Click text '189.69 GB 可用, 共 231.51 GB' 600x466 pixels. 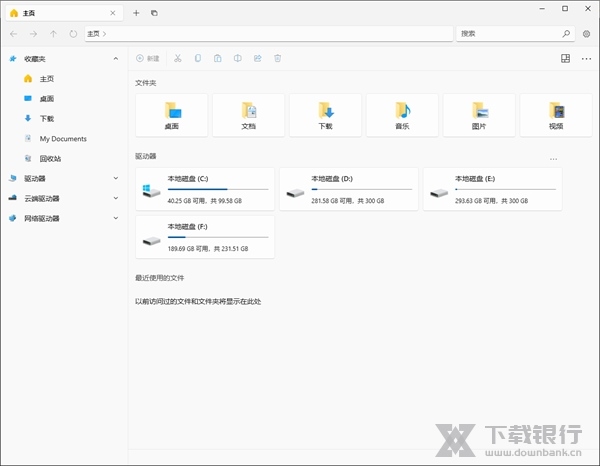(x=208, y=249)
